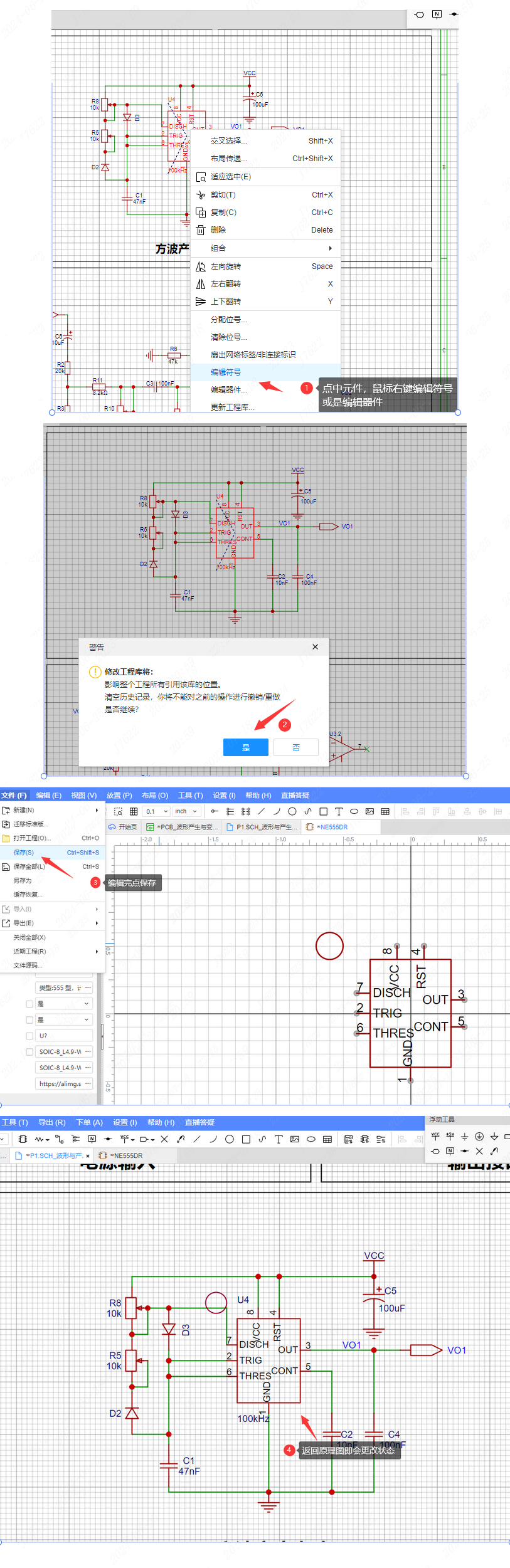Select 另存为 in the 文件 menu

(x=53, y=881)
